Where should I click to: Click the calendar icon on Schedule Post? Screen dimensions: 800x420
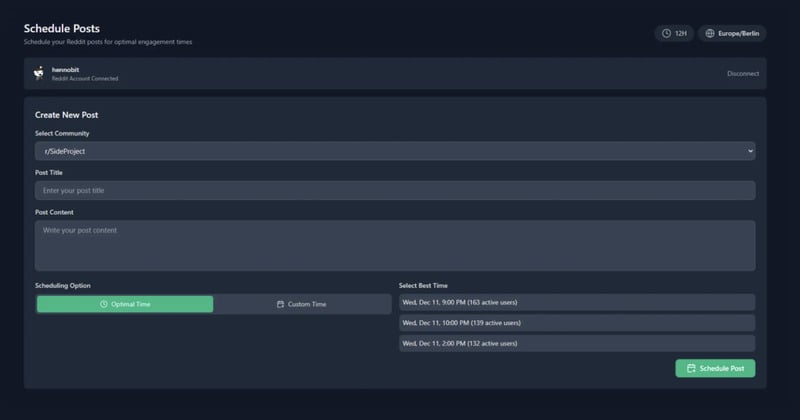click(690, 368)
